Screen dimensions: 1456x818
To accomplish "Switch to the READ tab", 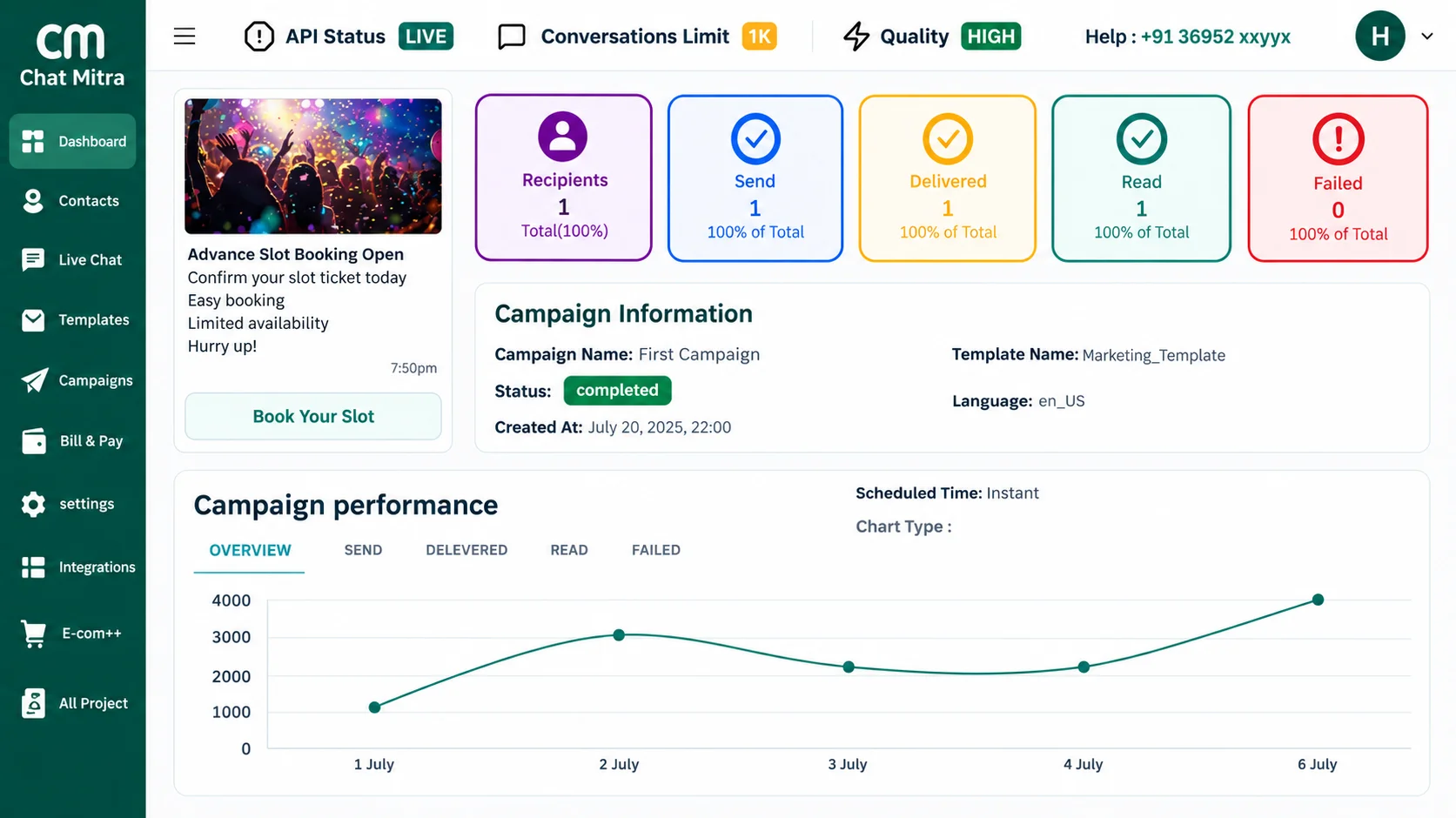I will point(569,551).
